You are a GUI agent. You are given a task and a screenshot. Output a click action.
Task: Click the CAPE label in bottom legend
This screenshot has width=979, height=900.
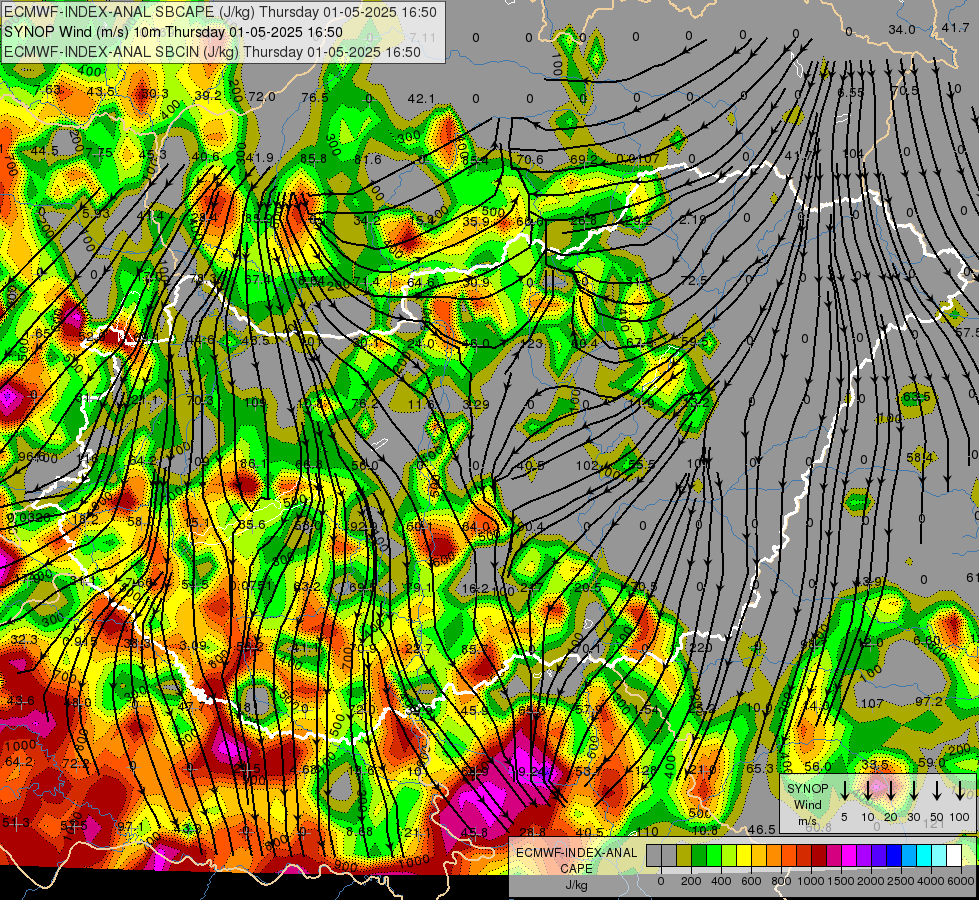(576, 869)
